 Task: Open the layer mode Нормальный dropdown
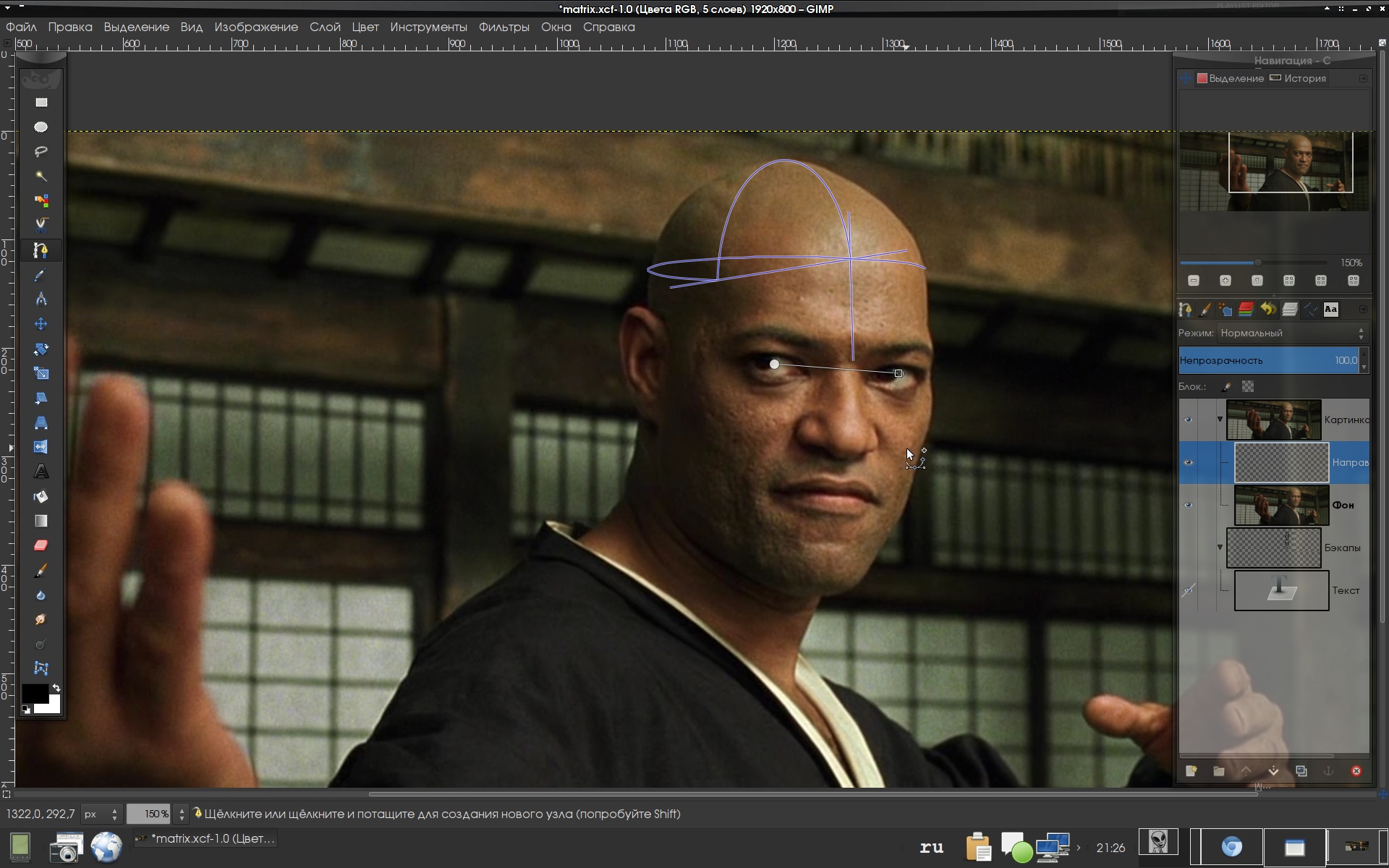(1292, 333)
